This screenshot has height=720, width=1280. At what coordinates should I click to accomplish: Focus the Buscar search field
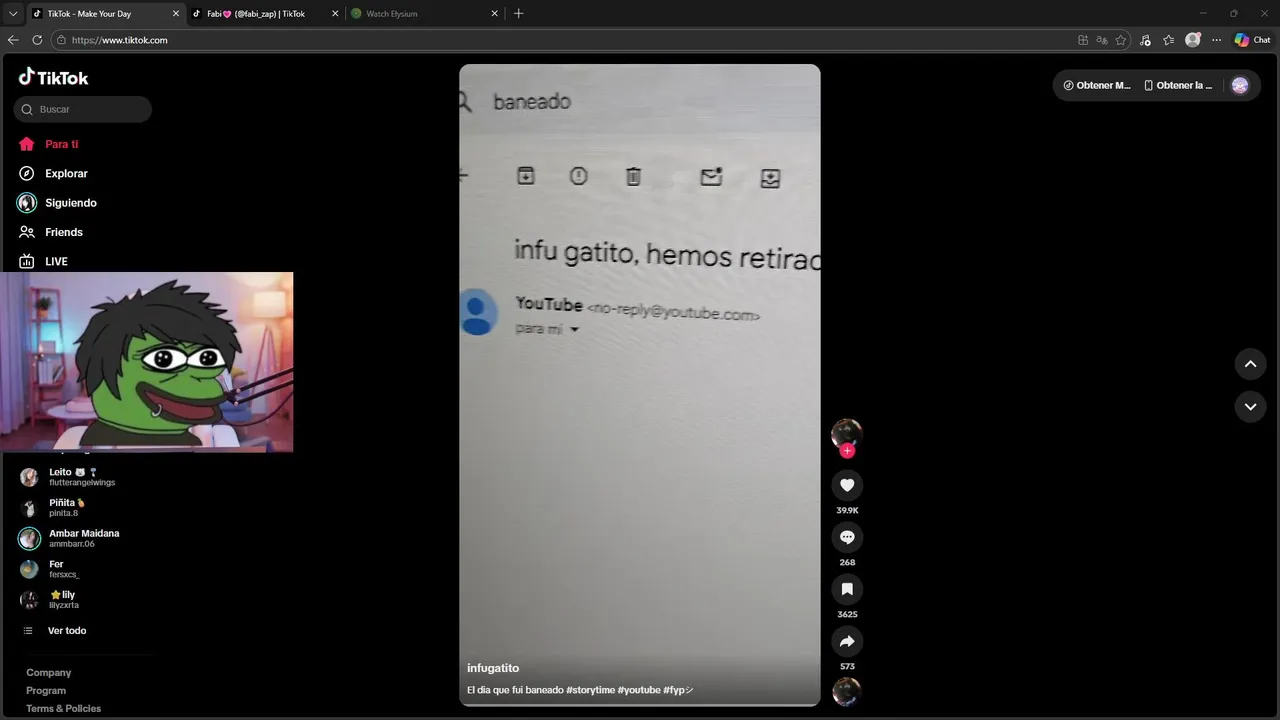(83, 109)
